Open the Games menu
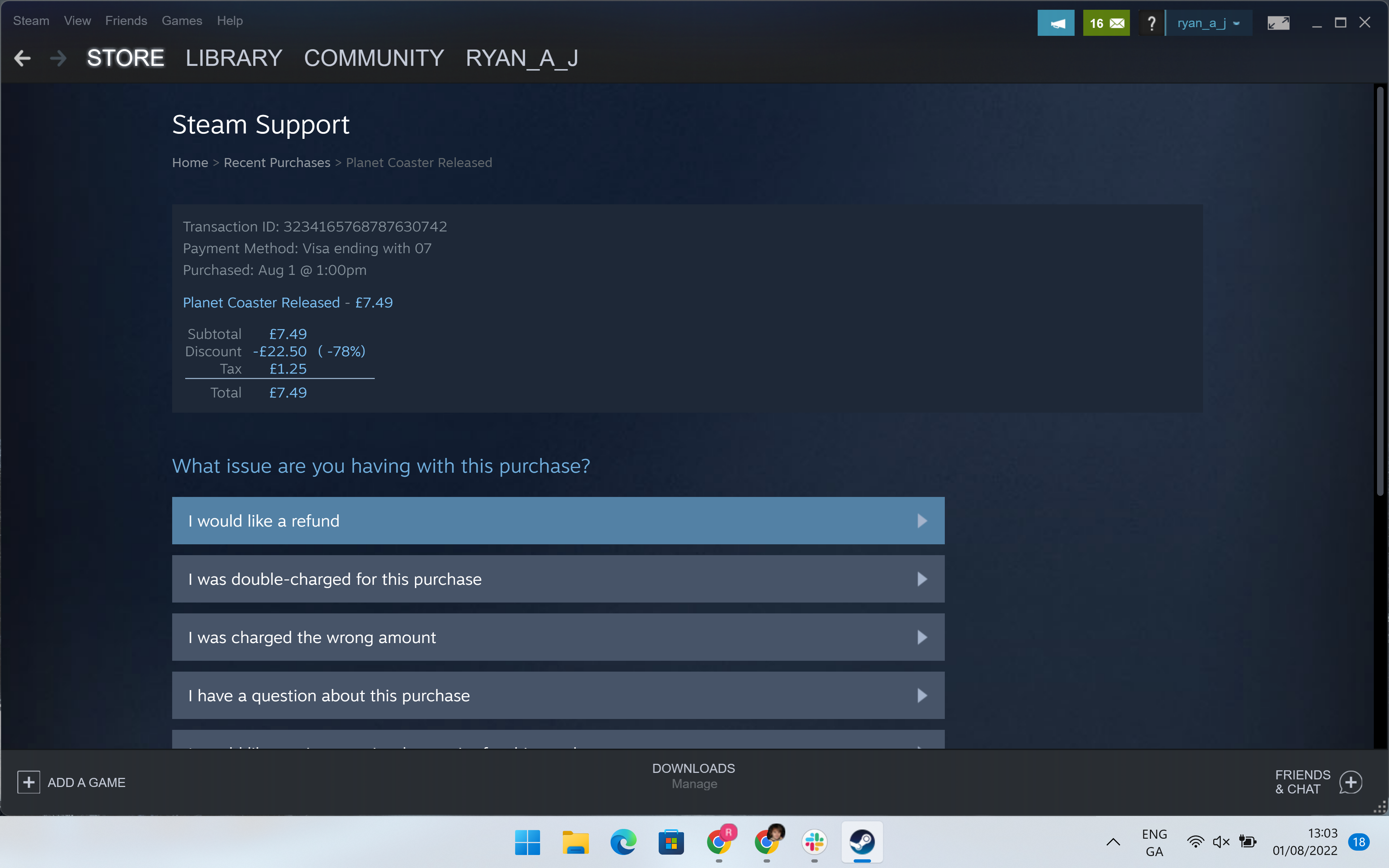 click(x=182, y=21)
